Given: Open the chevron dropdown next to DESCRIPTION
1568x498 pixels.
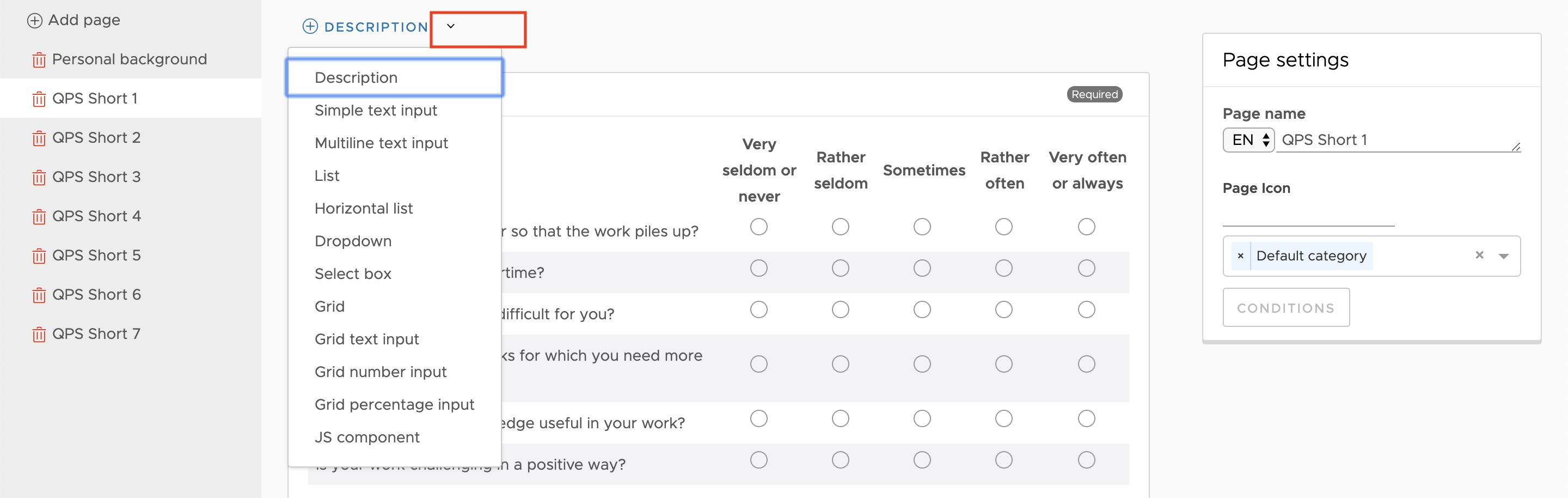Looking at the screenshot, I should pyautogui.click(x=451, y=26).
